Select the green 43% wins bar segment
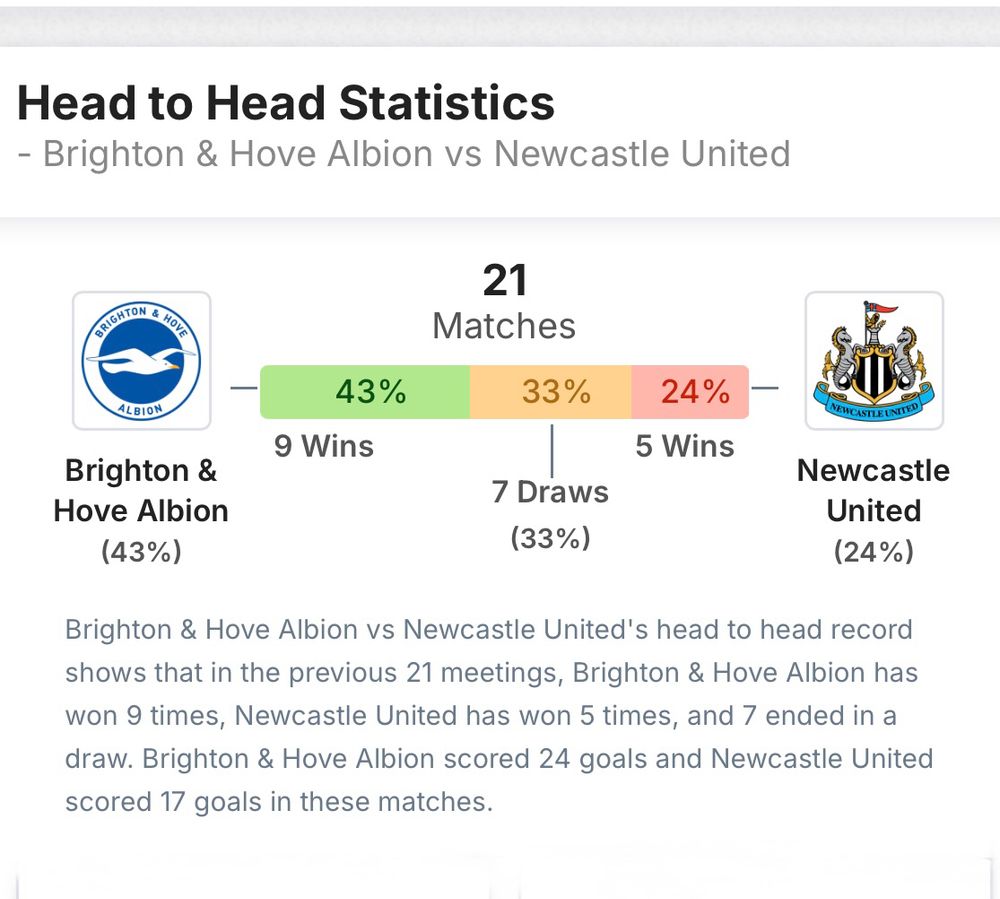 [365, 391]
